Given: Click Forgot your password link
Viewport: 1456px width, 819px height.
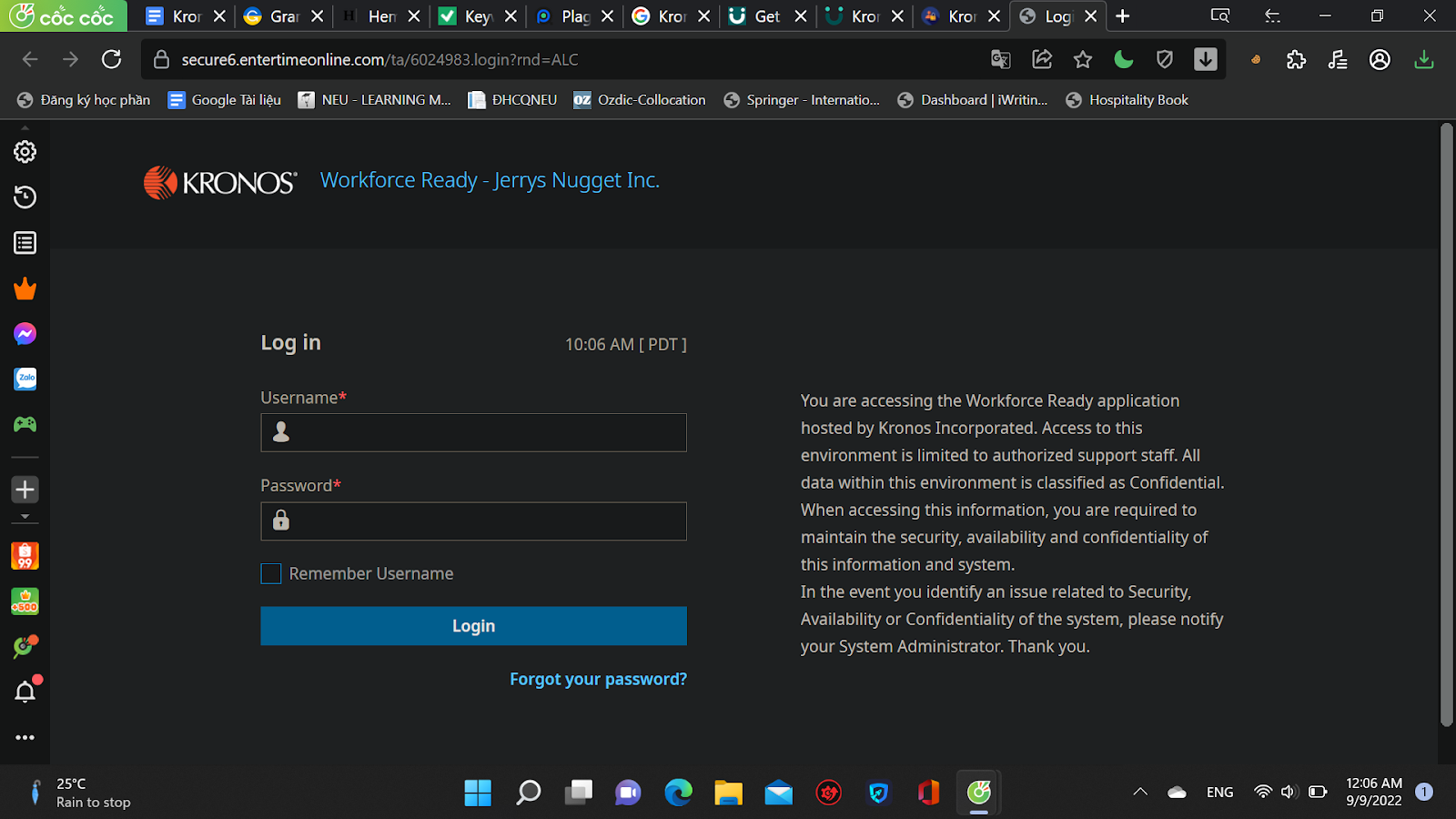Looking at the screenshot, I should (599, 679).
